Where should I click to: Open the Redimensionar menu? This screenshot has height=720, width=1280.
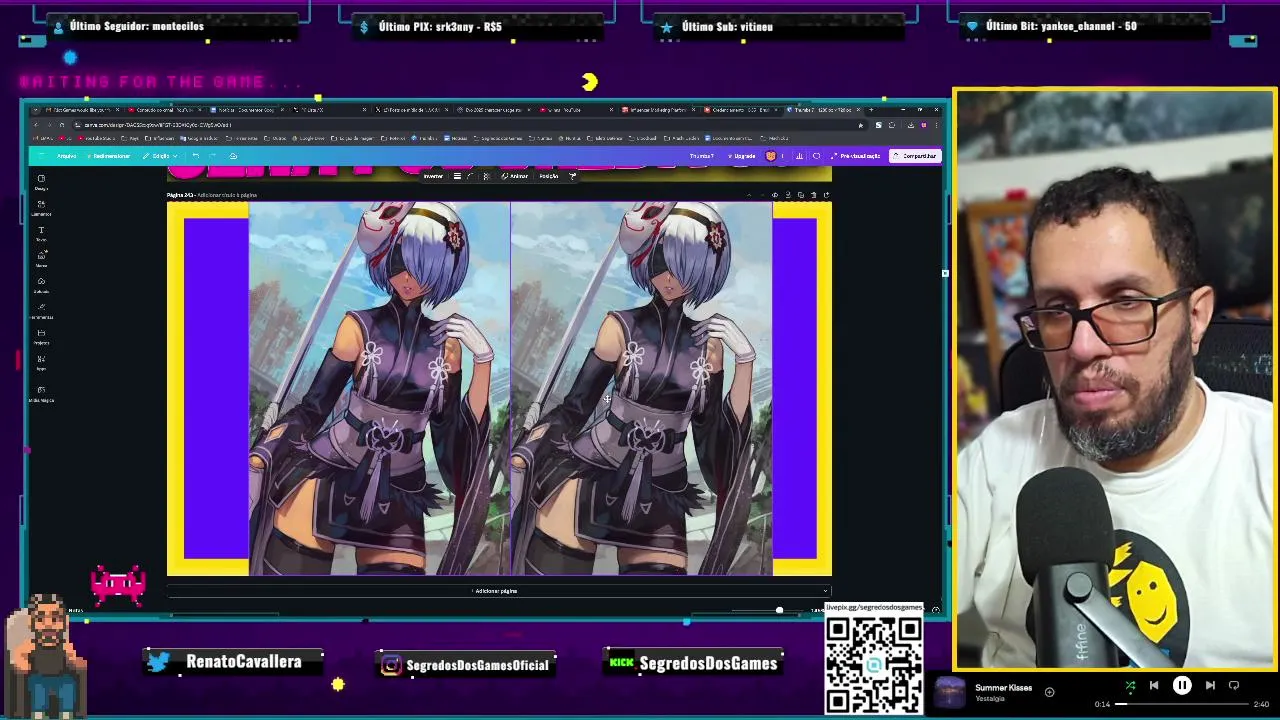tap(109, 156)
